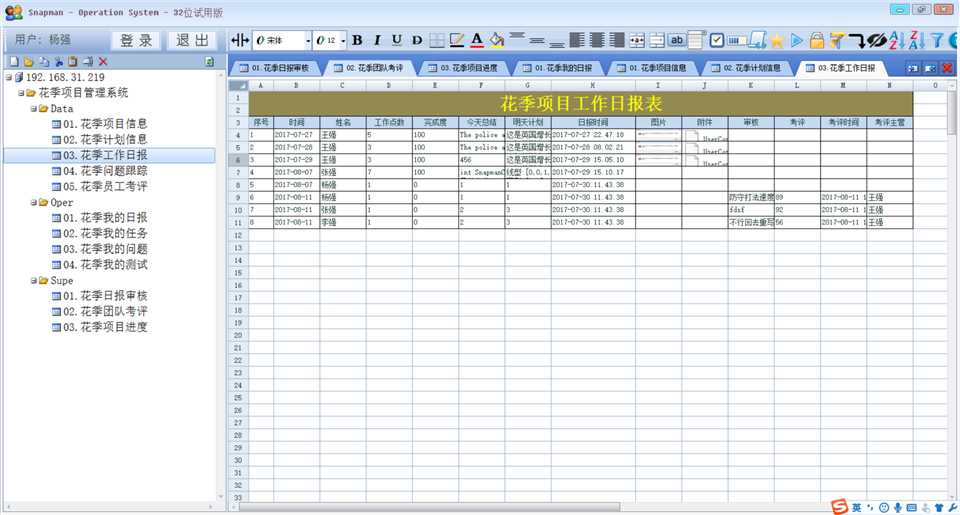The height and width of the screenshot is (515, 960).
Task: Pick the fill color paint bucket
Action: pos(497,40)
